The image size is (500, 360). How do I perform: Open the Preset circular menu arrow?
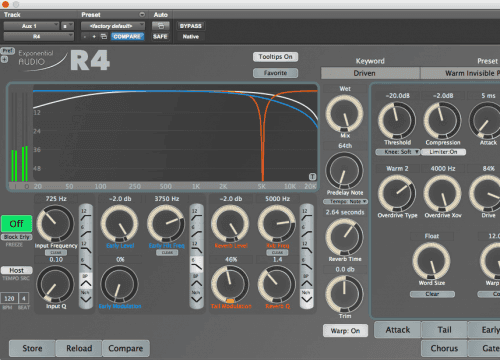click(x=142, y=15)
